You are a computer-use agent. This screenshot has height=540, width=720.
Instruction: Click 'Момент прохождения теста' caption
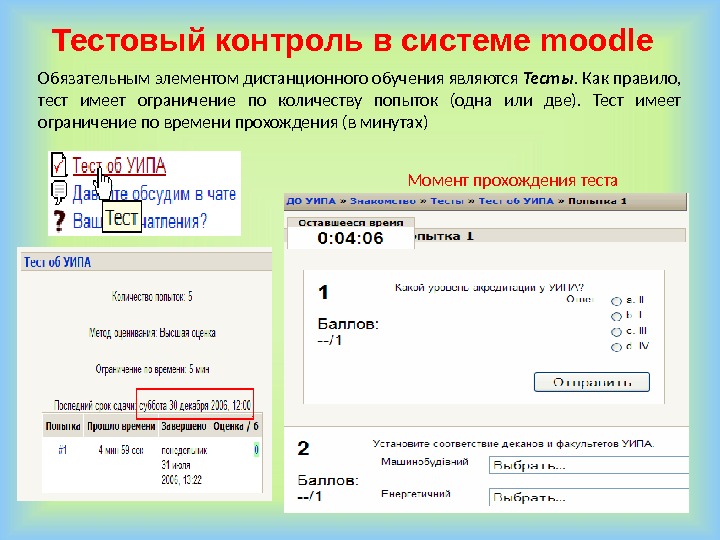point(512,180)
